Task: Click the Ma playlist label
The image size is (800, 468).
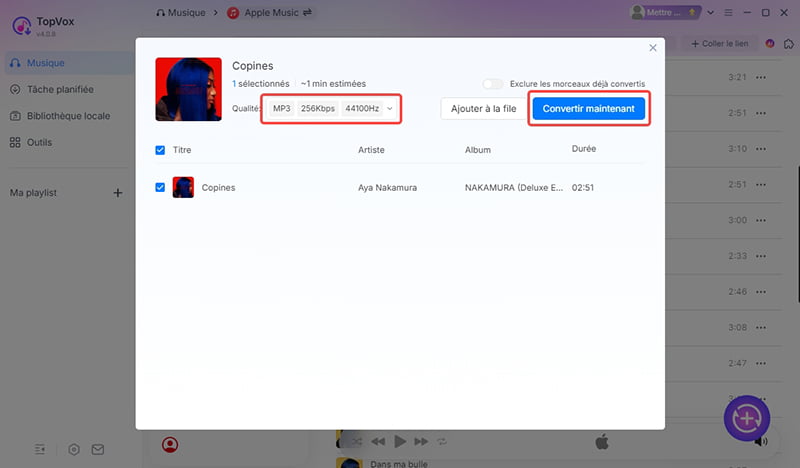Action: (33, 193)
